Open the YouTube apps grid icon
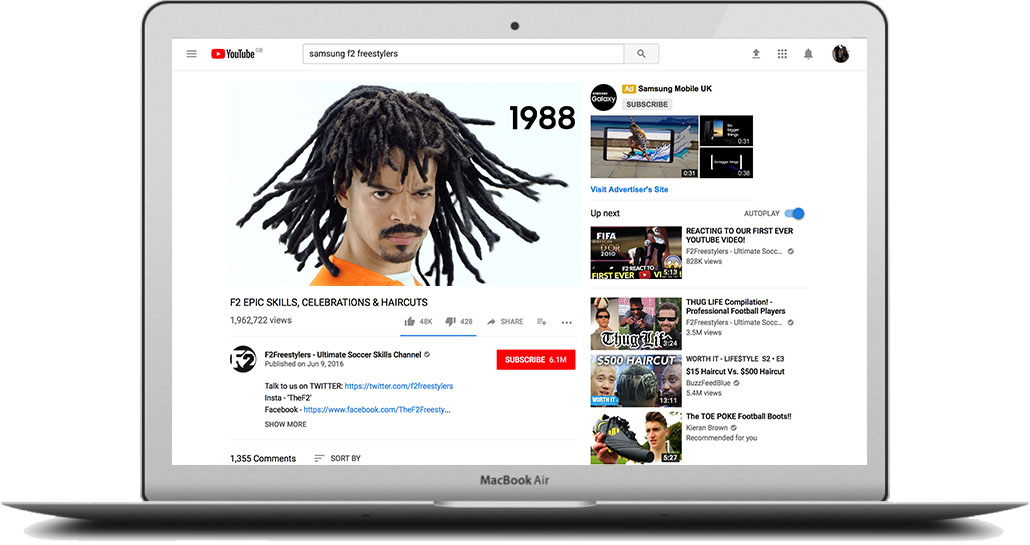The image size is (1030, 545). click(x=782, y=54)
